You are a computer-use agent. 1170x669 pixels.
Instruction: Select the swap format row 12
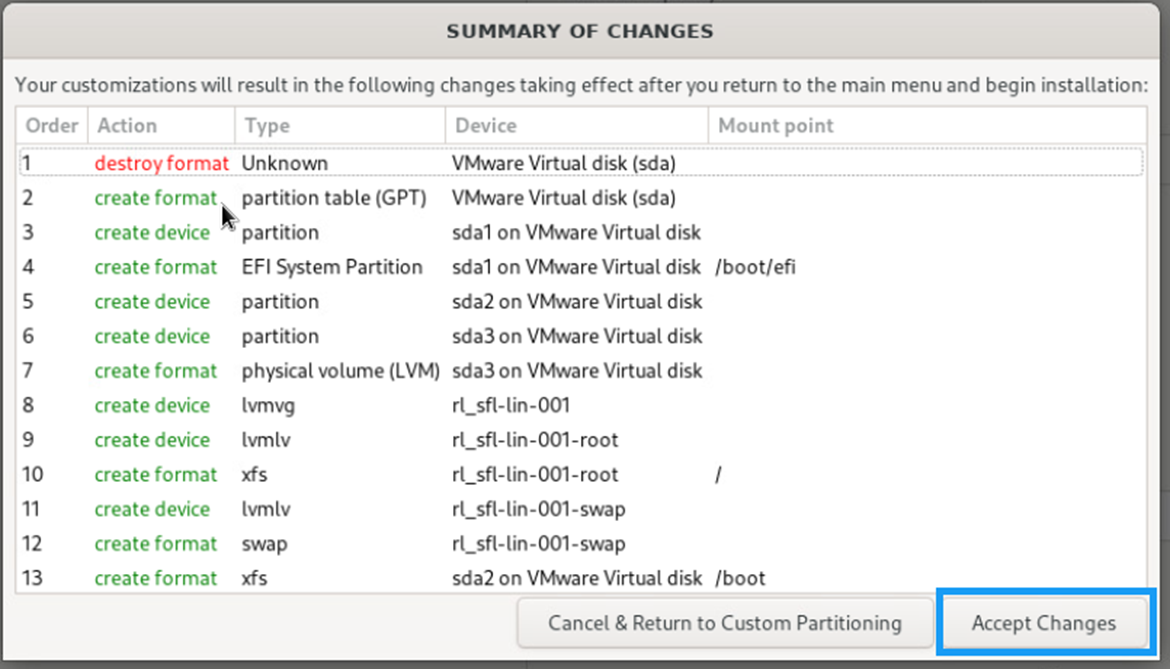coord(581,544)
